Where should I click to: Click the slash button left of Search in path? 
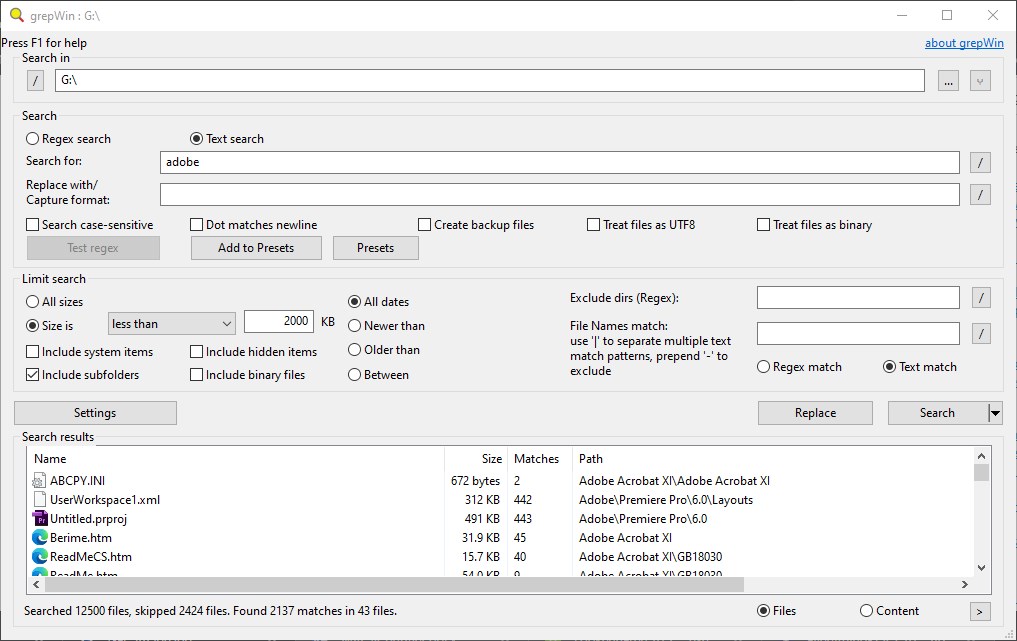tap(36, 81)
